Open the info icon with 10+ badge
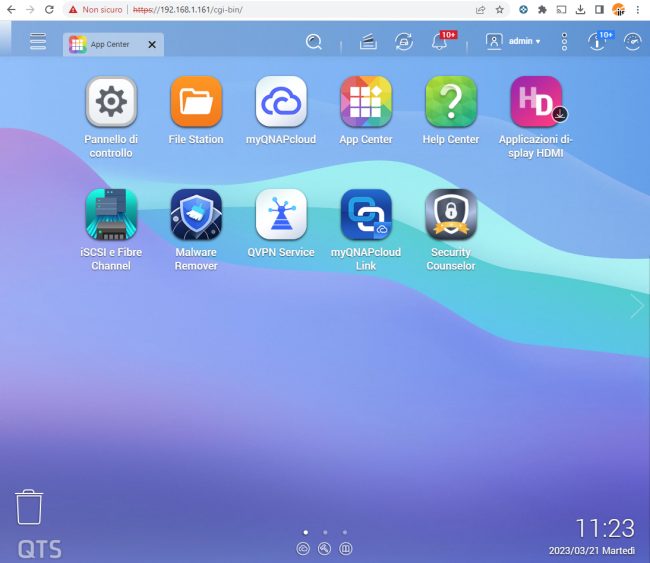Screen dimensions: 650x563 tap(597, 42)
